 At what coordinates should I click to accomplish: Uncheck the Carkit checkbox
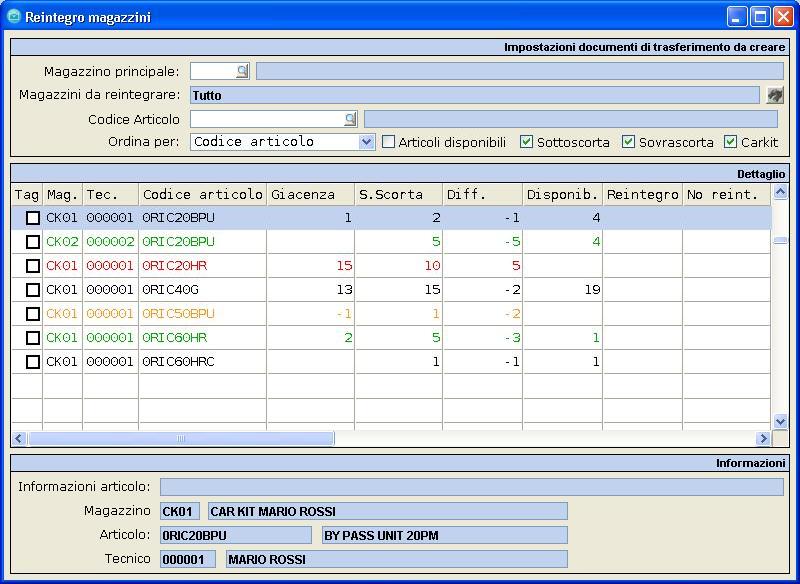coord(730,142)
